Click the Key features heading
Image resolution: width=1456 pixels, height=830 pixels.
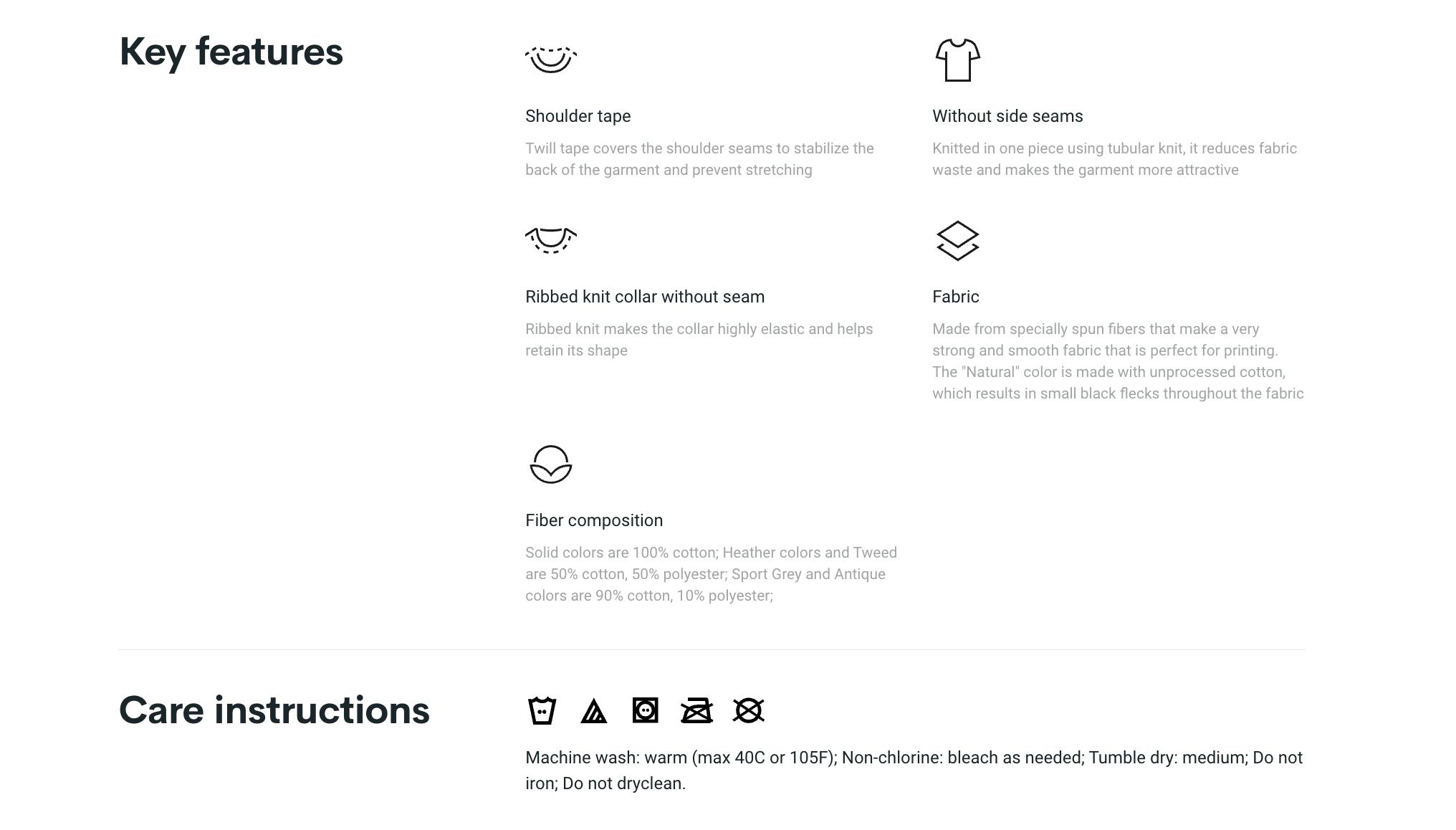point(231,52)
